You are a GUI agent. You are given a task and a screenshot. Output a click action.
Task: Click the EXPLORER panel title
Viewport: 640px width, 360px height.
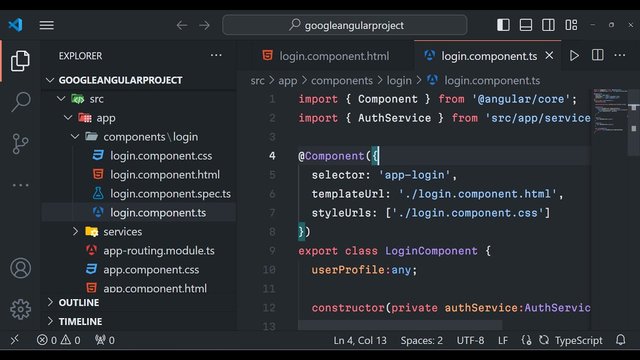point(80,56)
